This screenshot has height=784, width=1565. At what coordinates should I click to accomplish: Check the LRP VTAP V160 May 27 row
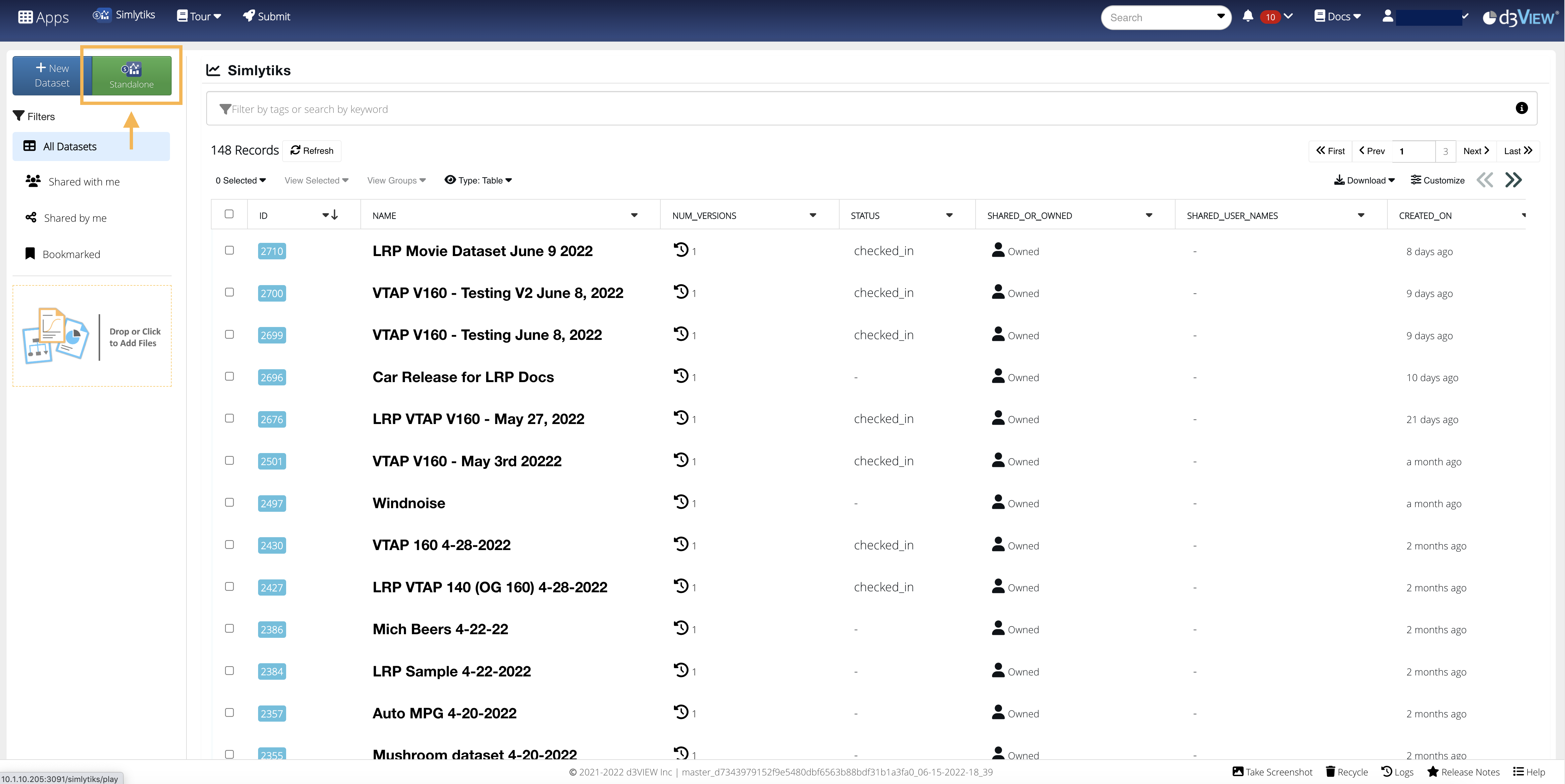pyautogui.click(x=230, y=418)
